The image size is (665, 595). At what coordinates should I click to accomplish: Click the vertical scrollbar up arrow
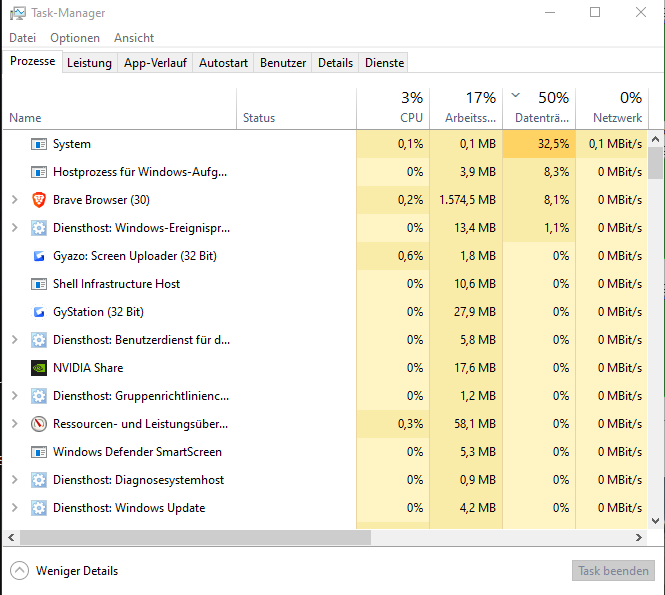(x=656, y=139)
